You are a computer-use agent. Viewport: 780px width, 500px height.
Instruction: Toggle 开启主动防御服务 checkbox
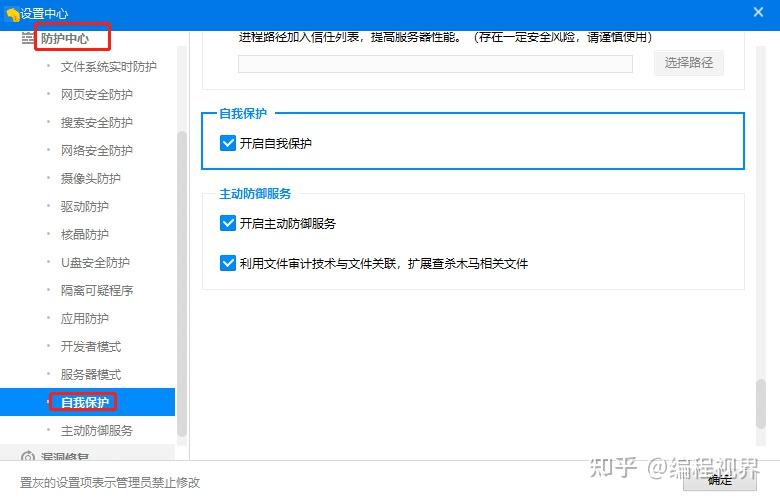228,223
